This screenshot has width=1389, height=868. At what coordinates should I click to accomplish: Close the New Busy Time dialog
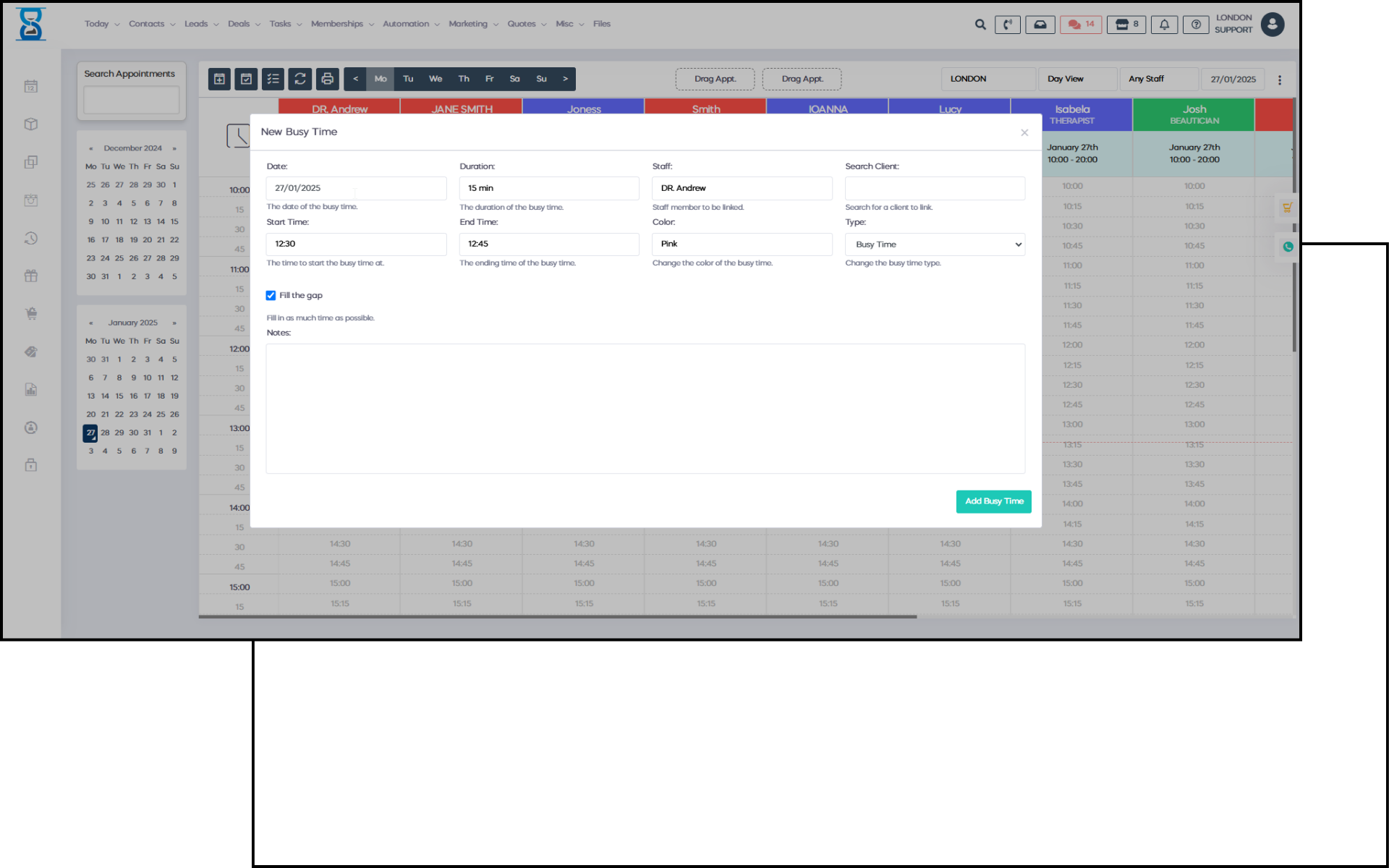[1024, 132]
